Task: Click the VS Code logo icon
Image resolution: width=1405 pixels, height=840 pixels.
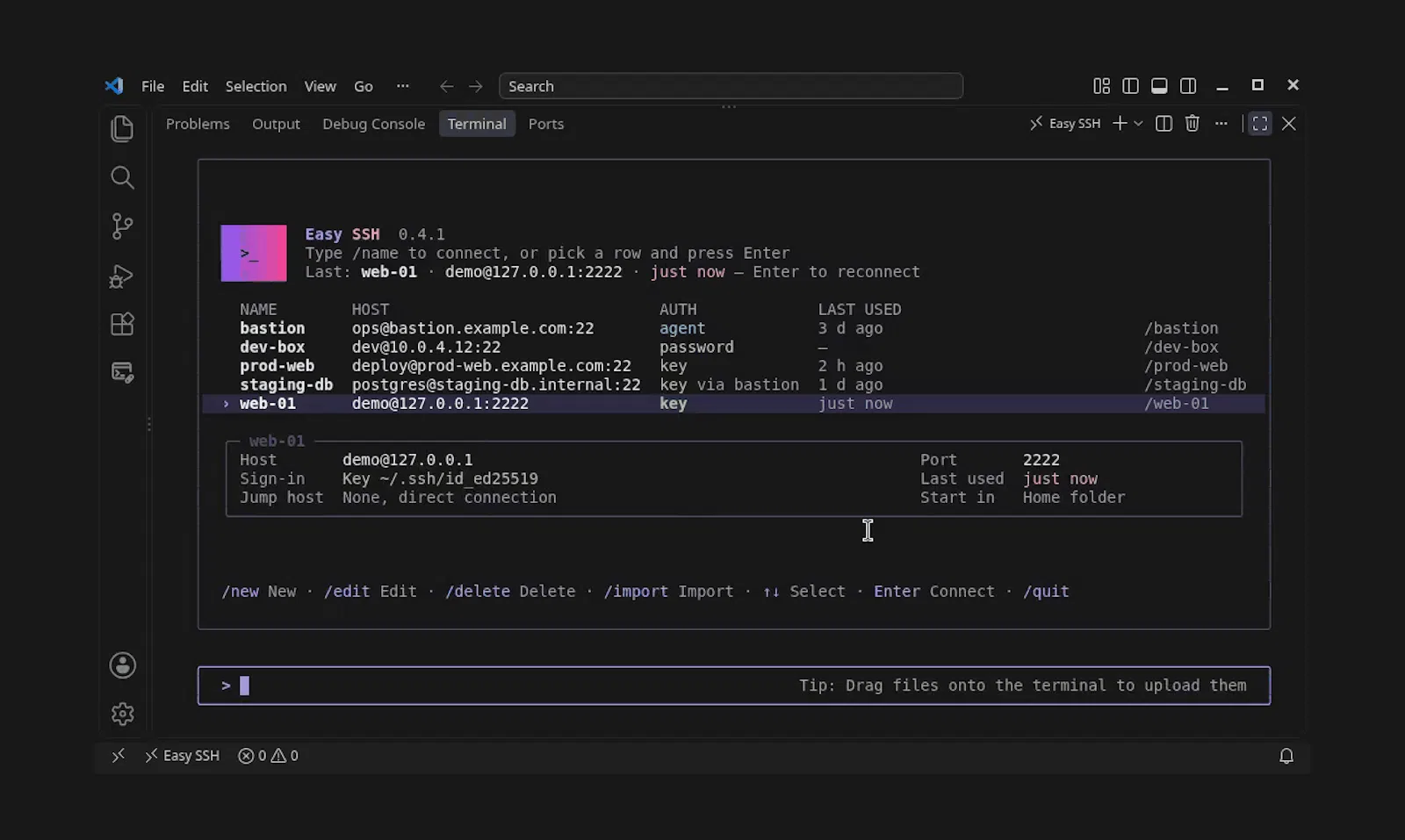Action: (114, 86)
